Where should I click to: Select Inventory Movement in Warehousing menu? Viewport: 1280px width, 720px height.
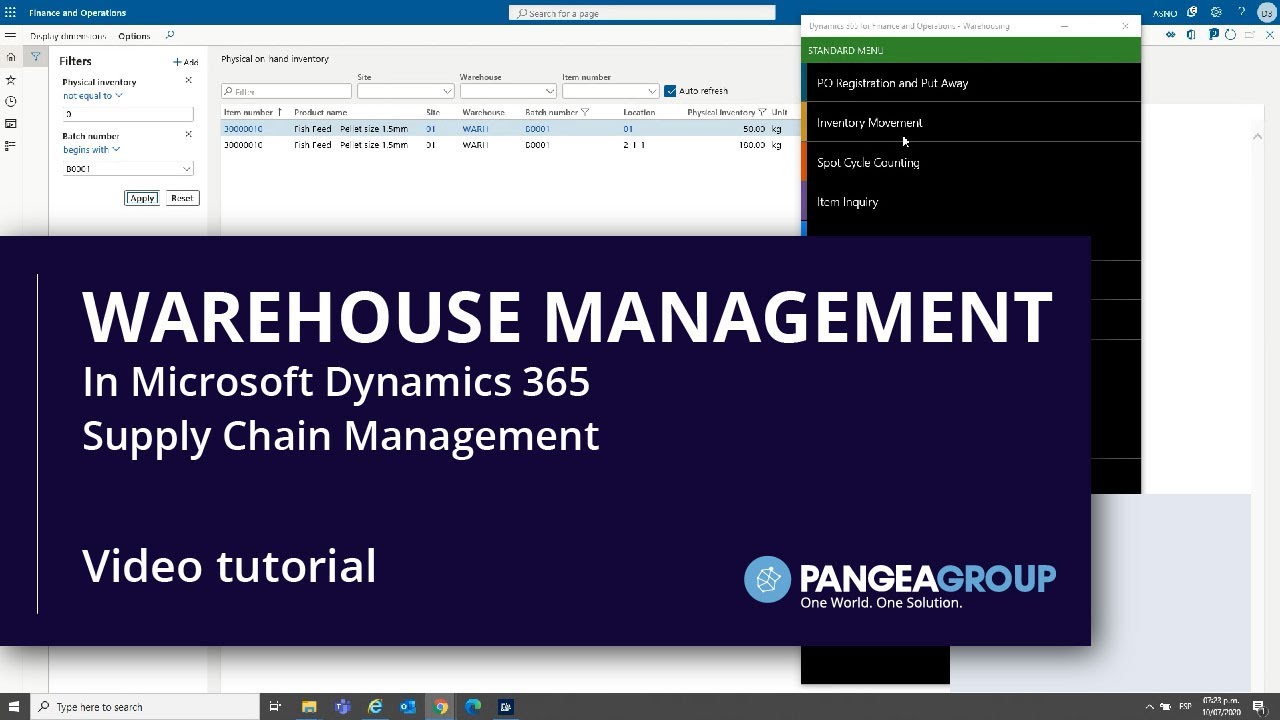(x=971, y=122)
